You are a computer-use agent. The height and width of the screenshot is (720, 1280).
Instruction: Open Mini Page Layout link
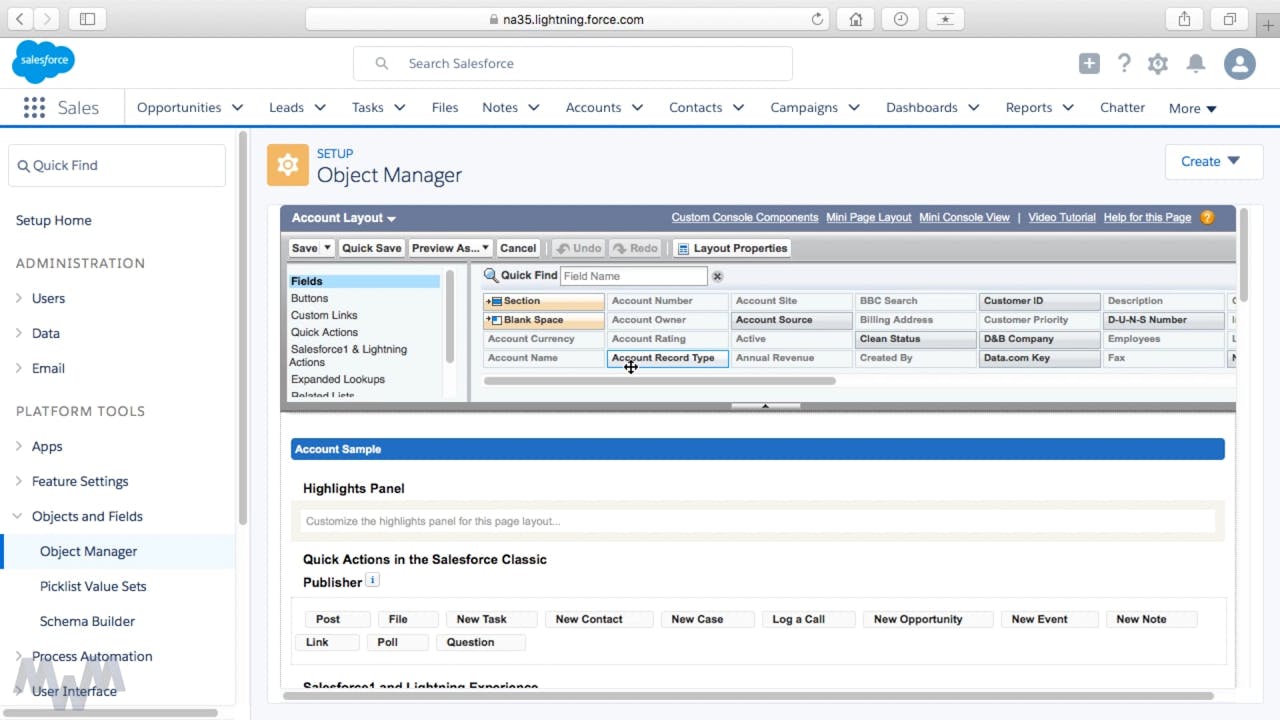point(868,217)
